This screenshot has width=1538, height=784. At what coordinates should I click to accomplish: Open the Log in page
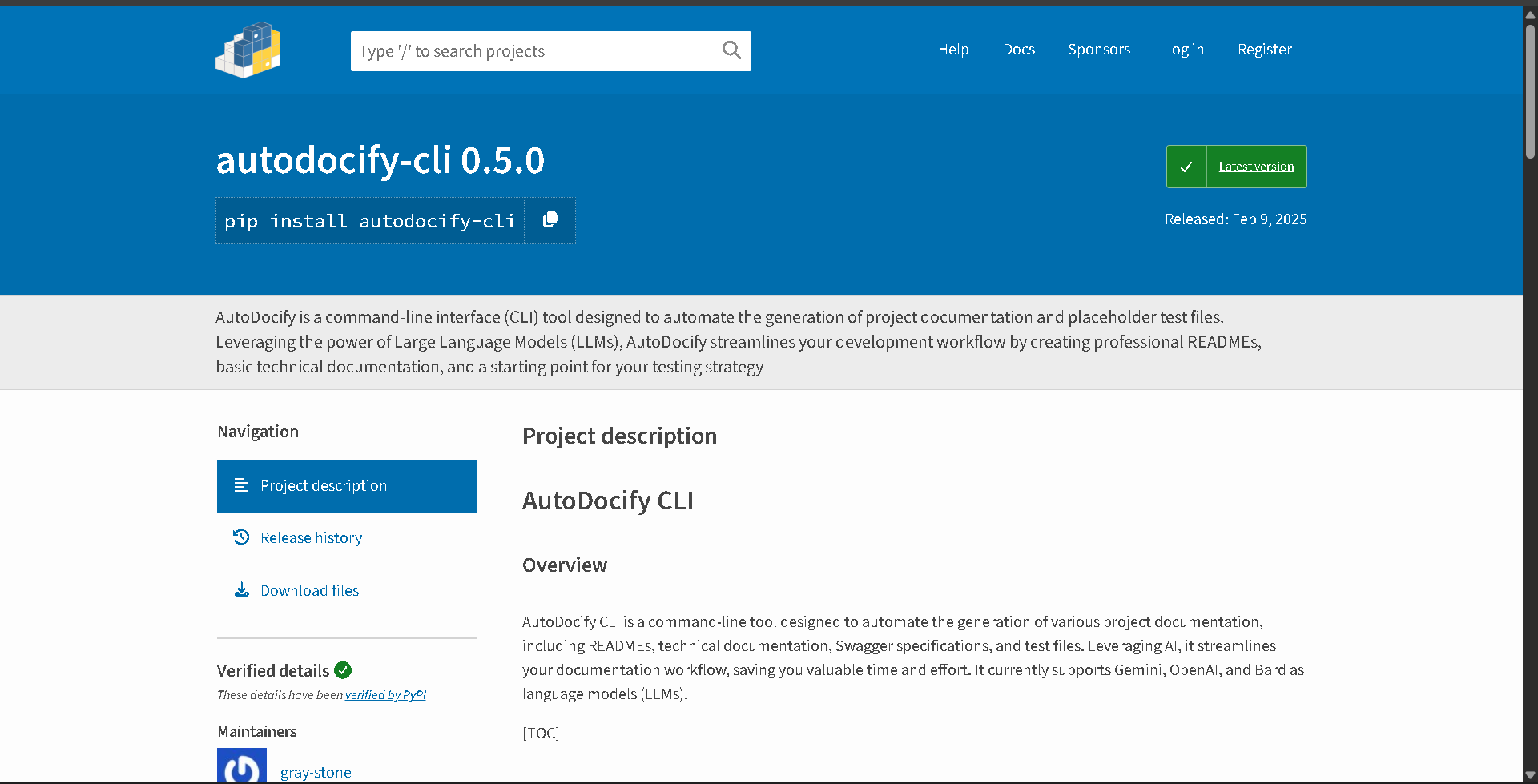1184,50
